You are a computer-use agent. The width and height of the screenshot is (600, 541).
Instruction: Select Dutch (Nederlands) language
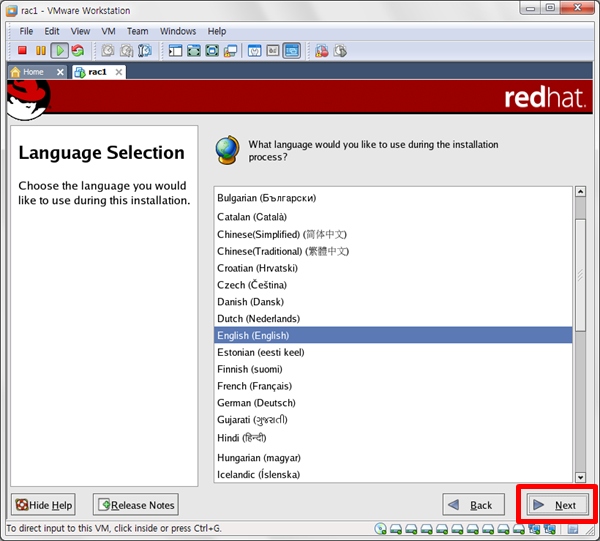coord(393,318)
